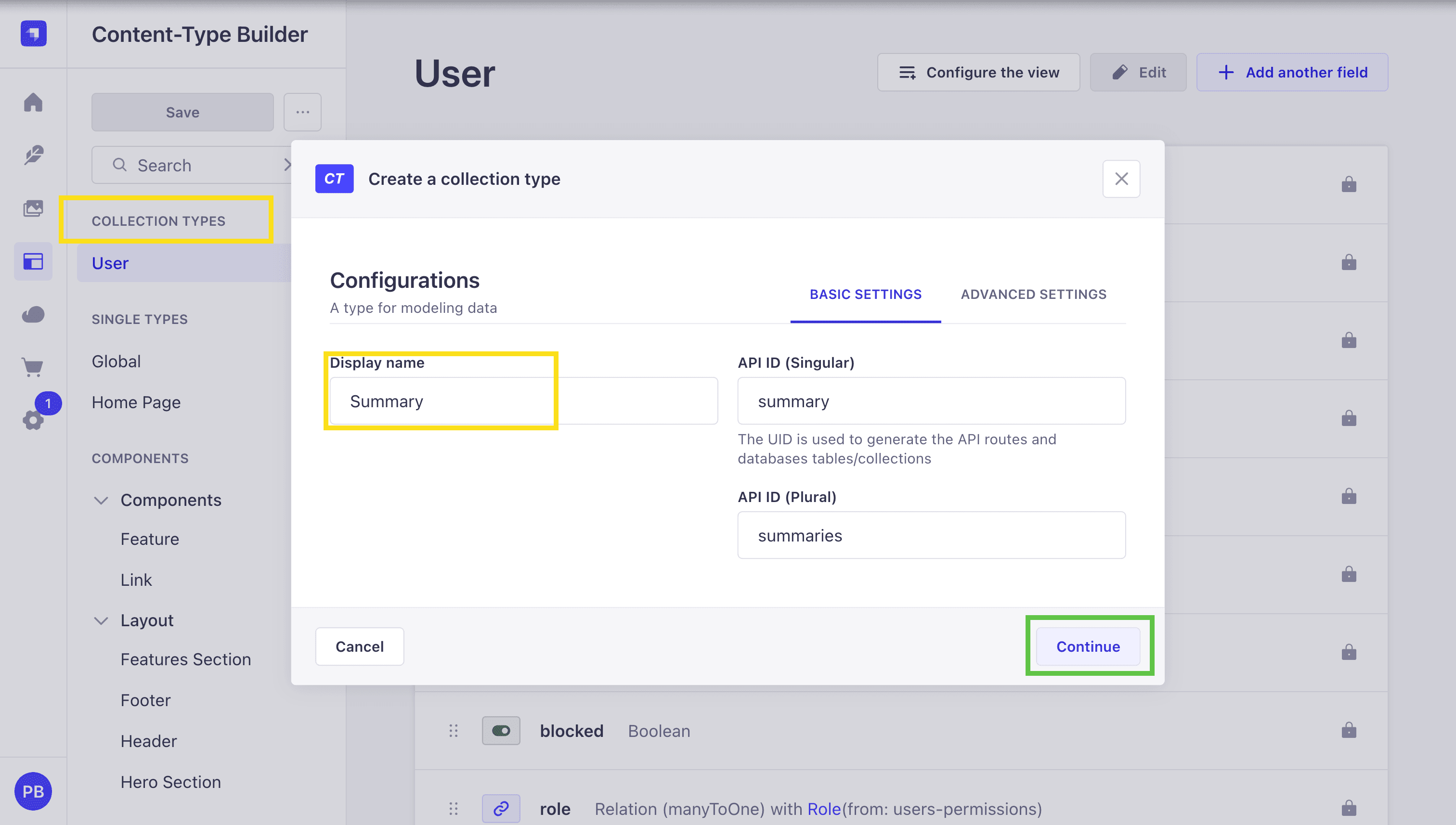Viewport: 1456px width, 825px height.
Task: Select Global single type
Action: pos(116,361)
